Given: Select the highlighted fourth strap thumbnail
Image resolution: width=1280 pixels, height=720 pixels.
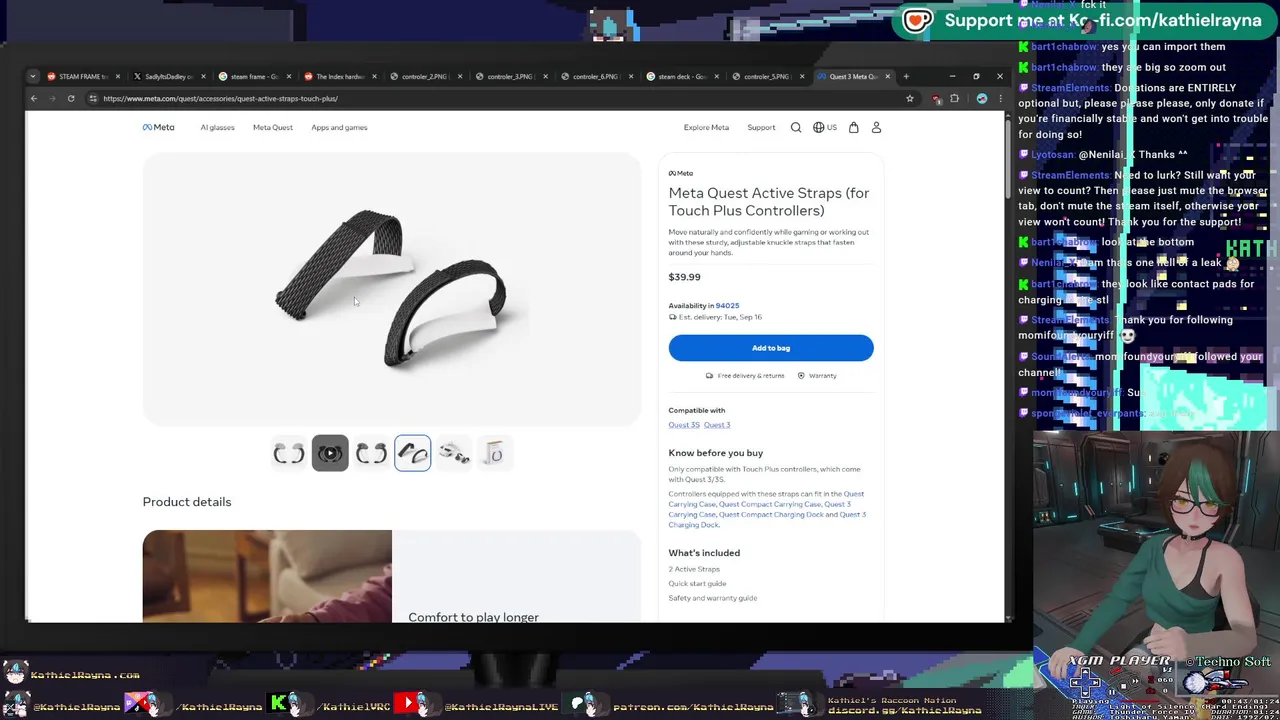Looking at the screenshot, I should click(x=412, y=454).
